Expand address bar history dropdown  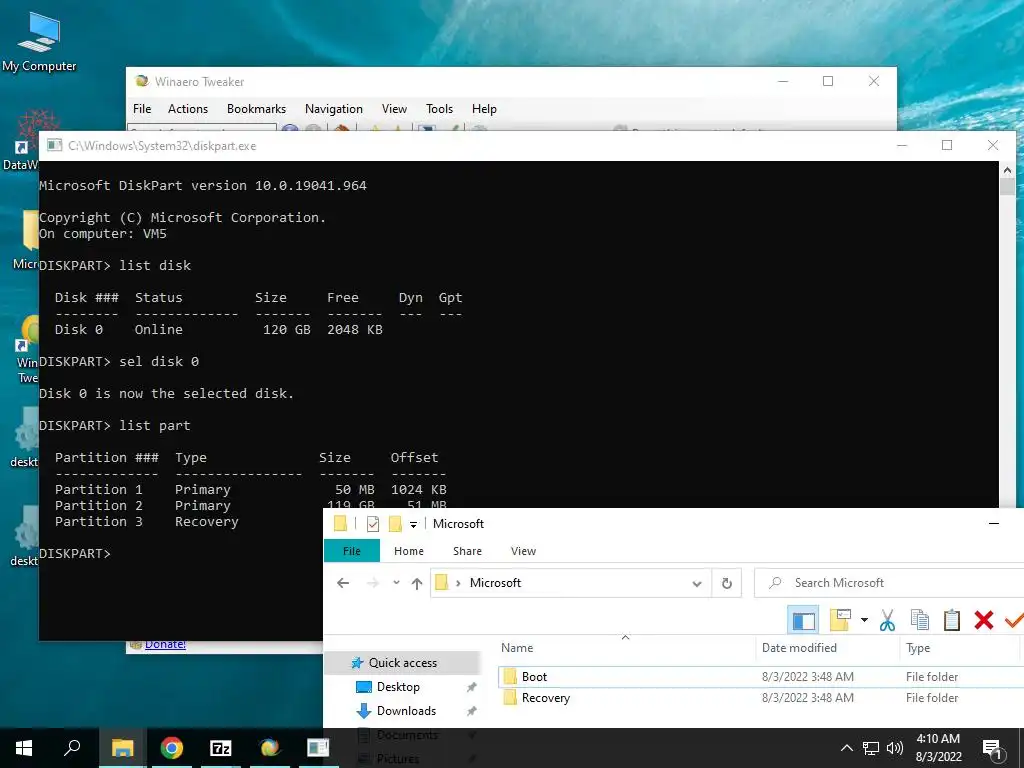(697, 584)
